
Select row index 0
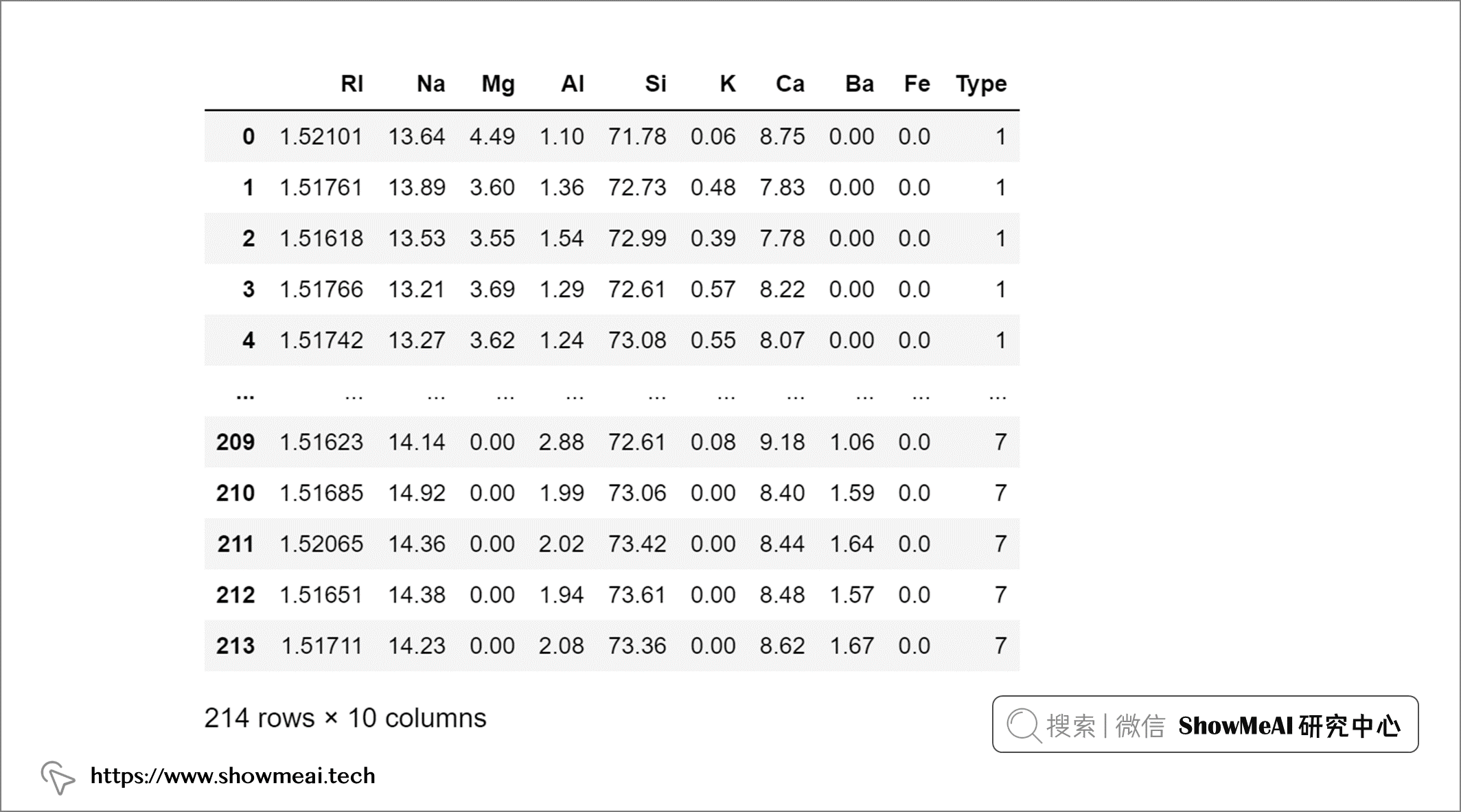point(249,137)
